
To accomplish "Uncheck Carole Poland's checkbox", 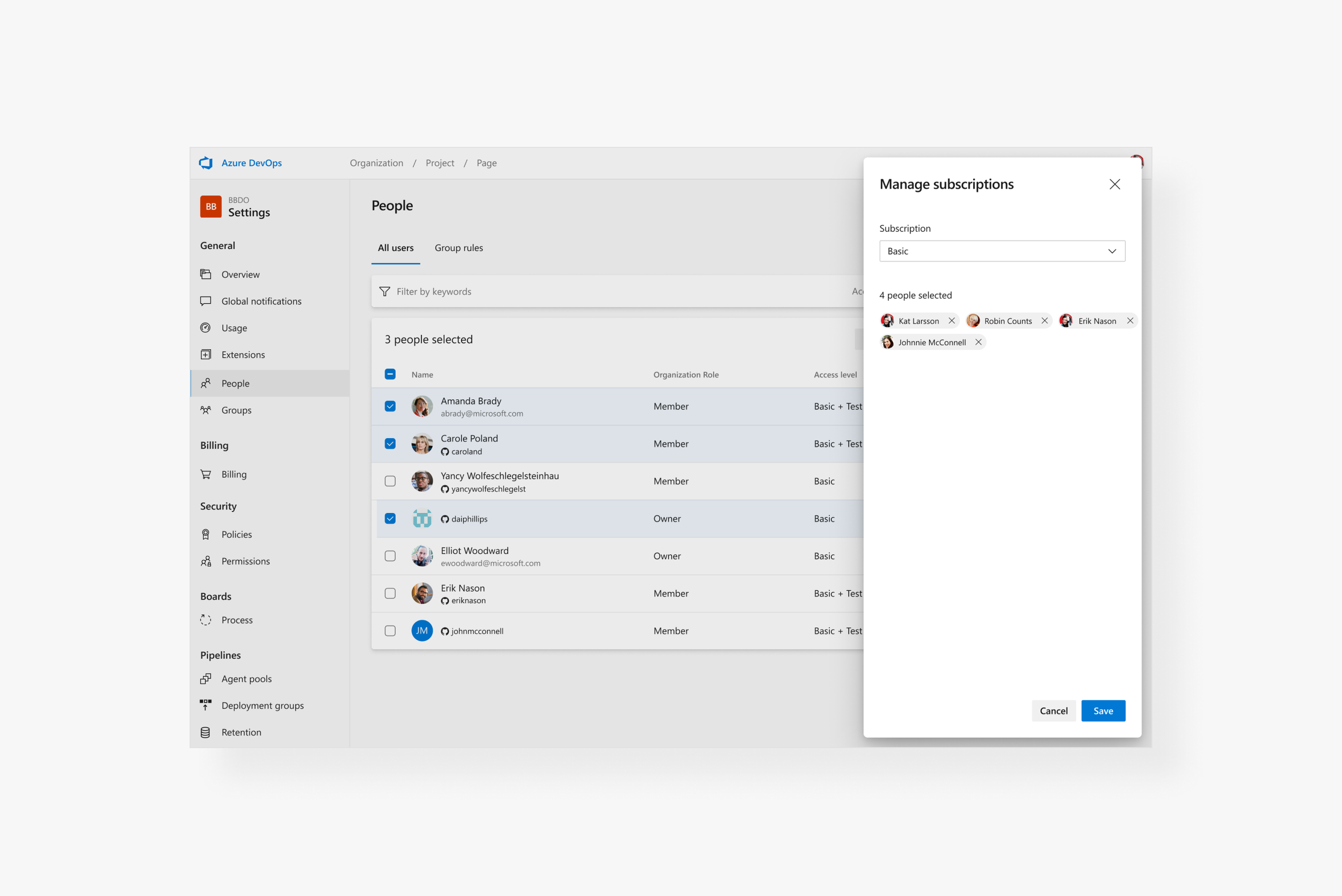I will point(390,443).
